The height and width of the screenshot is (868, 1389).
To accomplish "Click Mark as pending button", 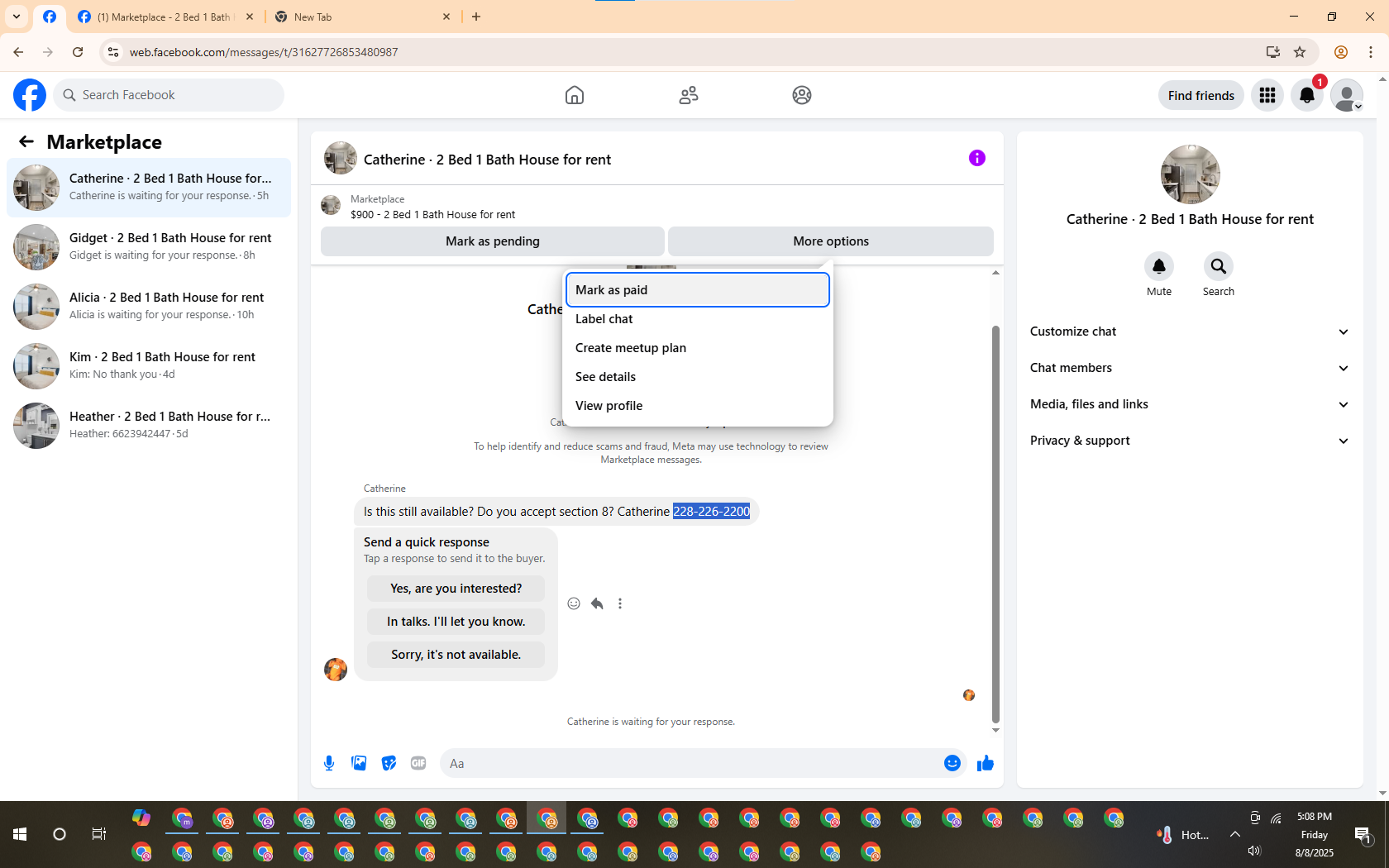I will click(493, 241).
